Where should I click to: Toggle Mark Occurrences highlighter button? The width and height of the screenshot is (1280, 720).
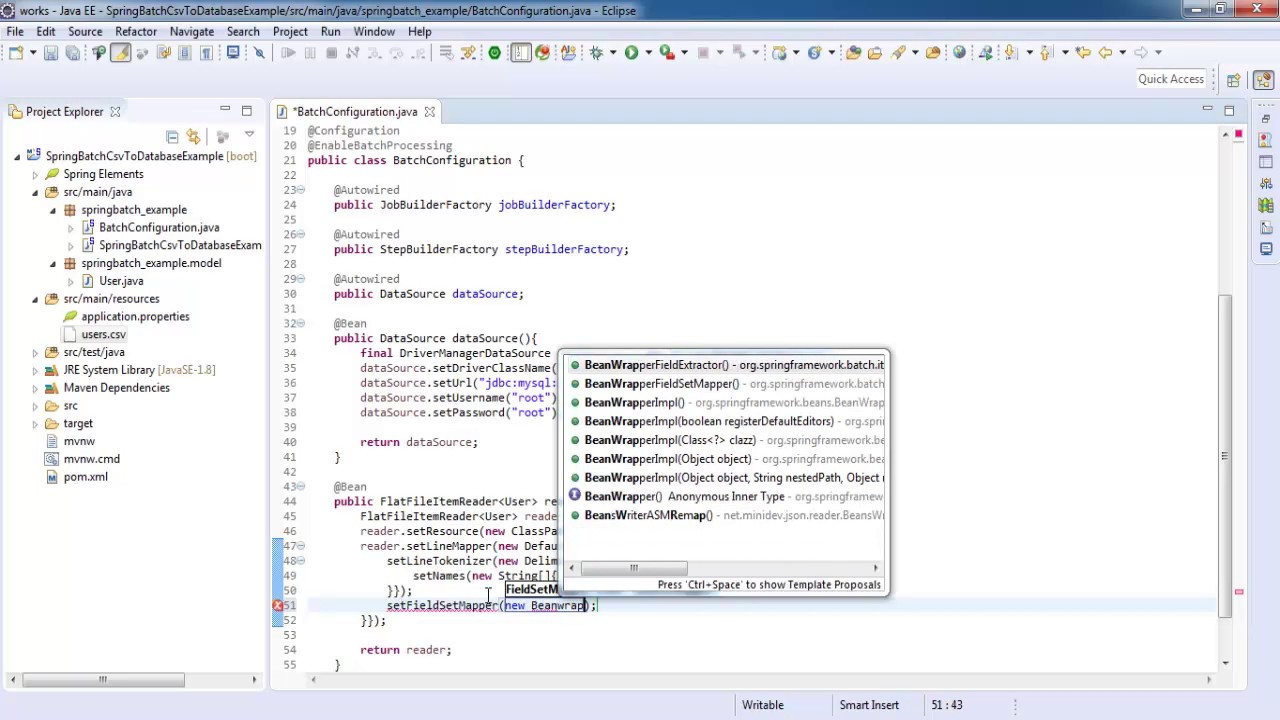120,52
